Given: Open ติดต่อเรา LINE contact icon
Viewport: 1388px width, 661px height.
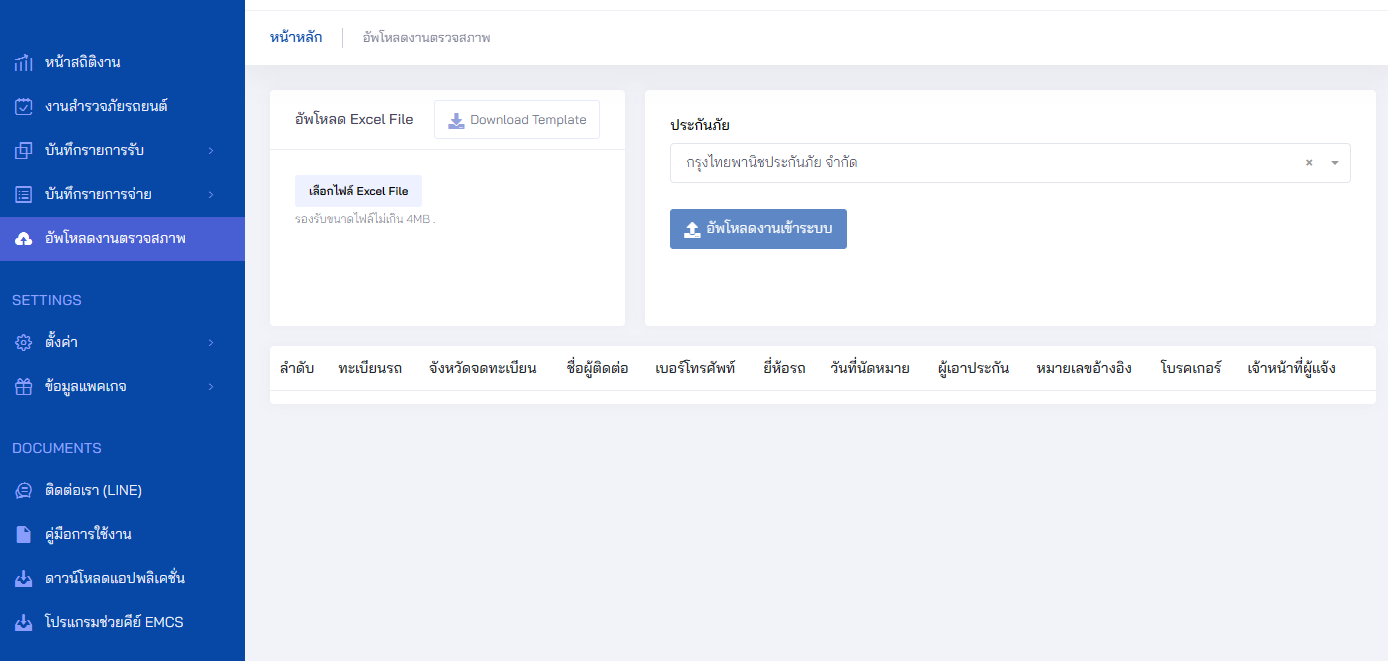Looking at the screenshot, I should point(22,490).
